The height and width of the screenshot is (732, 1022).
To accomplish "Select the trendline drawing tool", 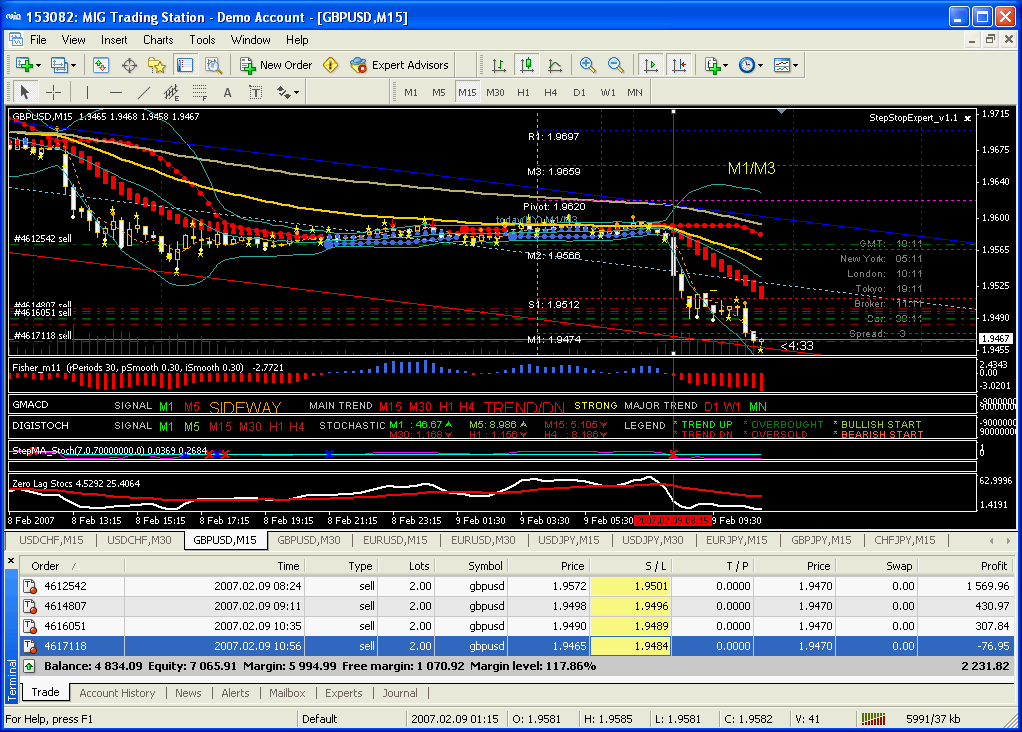I will coord(143,92).
